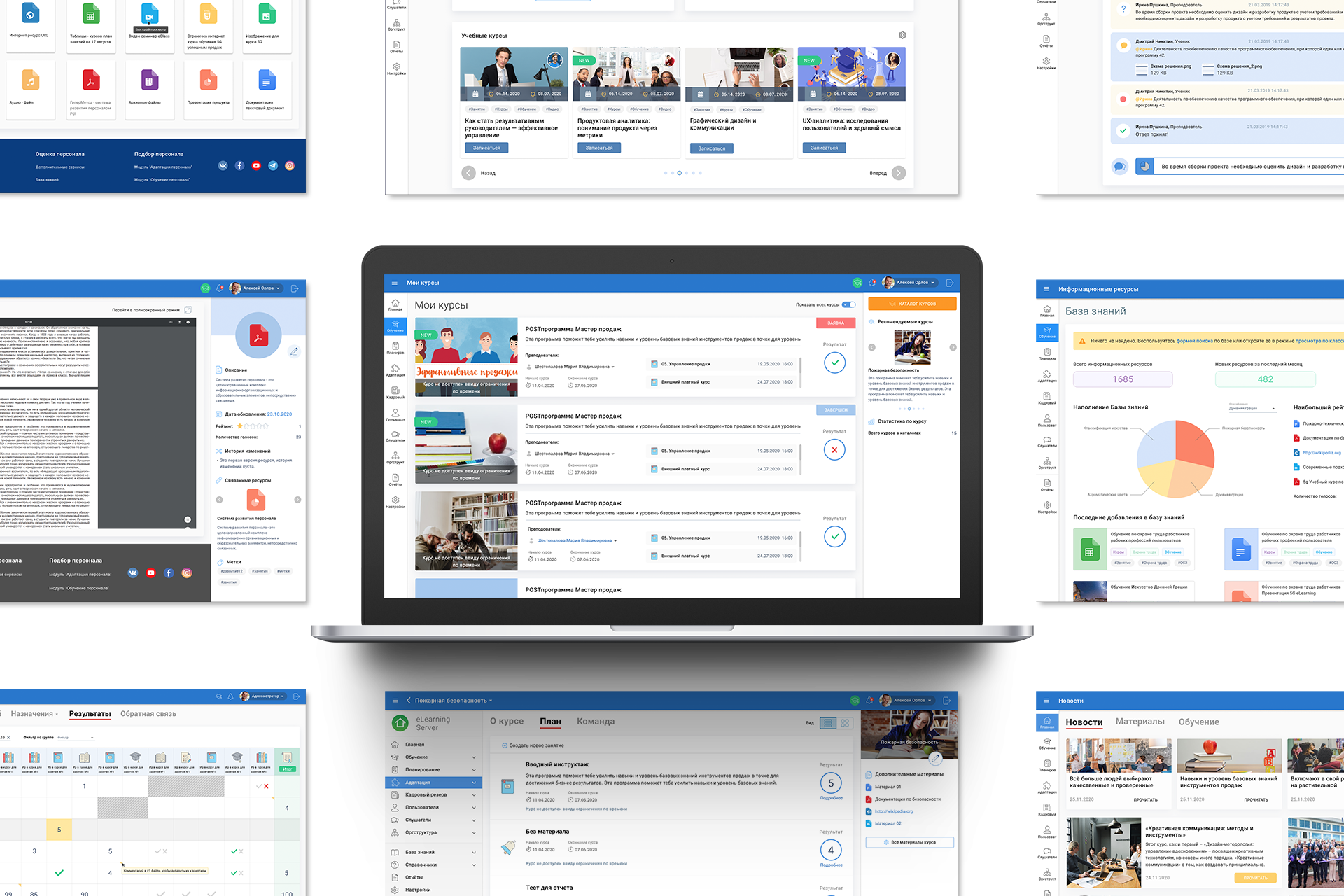Screen dimensions: 1344x896
Task: Click YouTube icon in top-left blue footer
Action: coord(256,166)
